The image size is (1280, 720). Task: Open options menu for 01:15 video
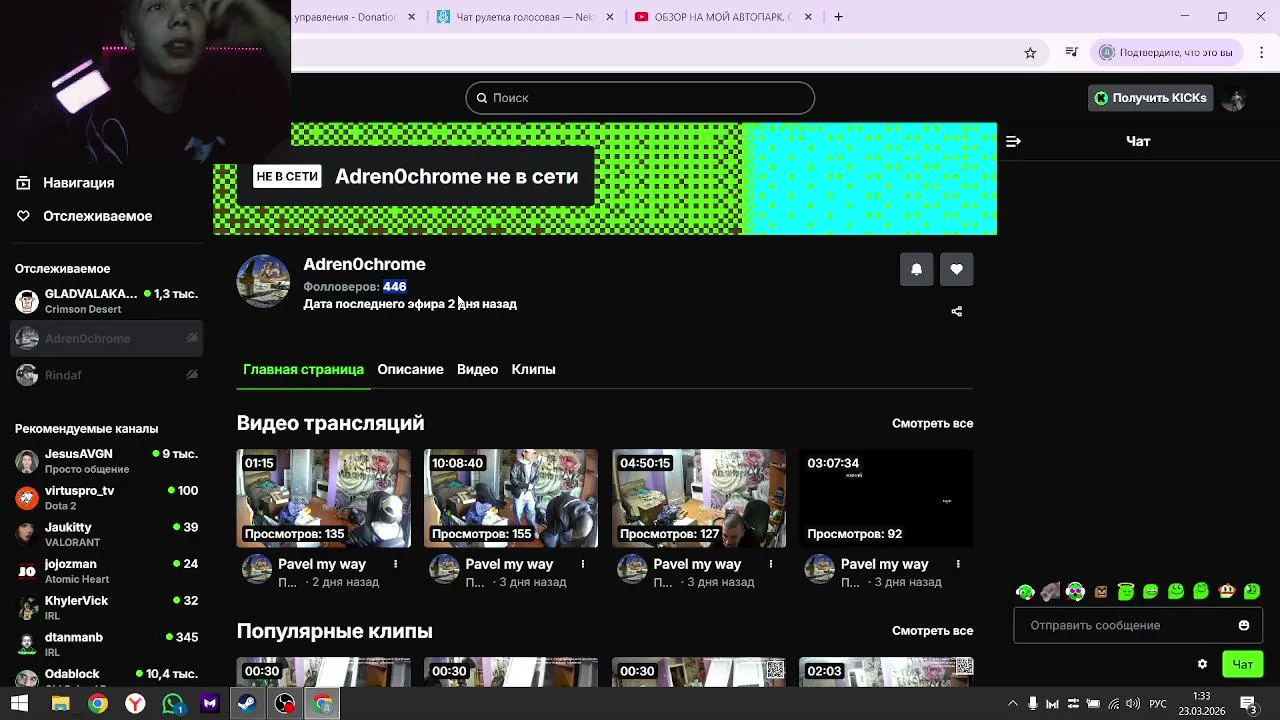(x=395, y=564)
